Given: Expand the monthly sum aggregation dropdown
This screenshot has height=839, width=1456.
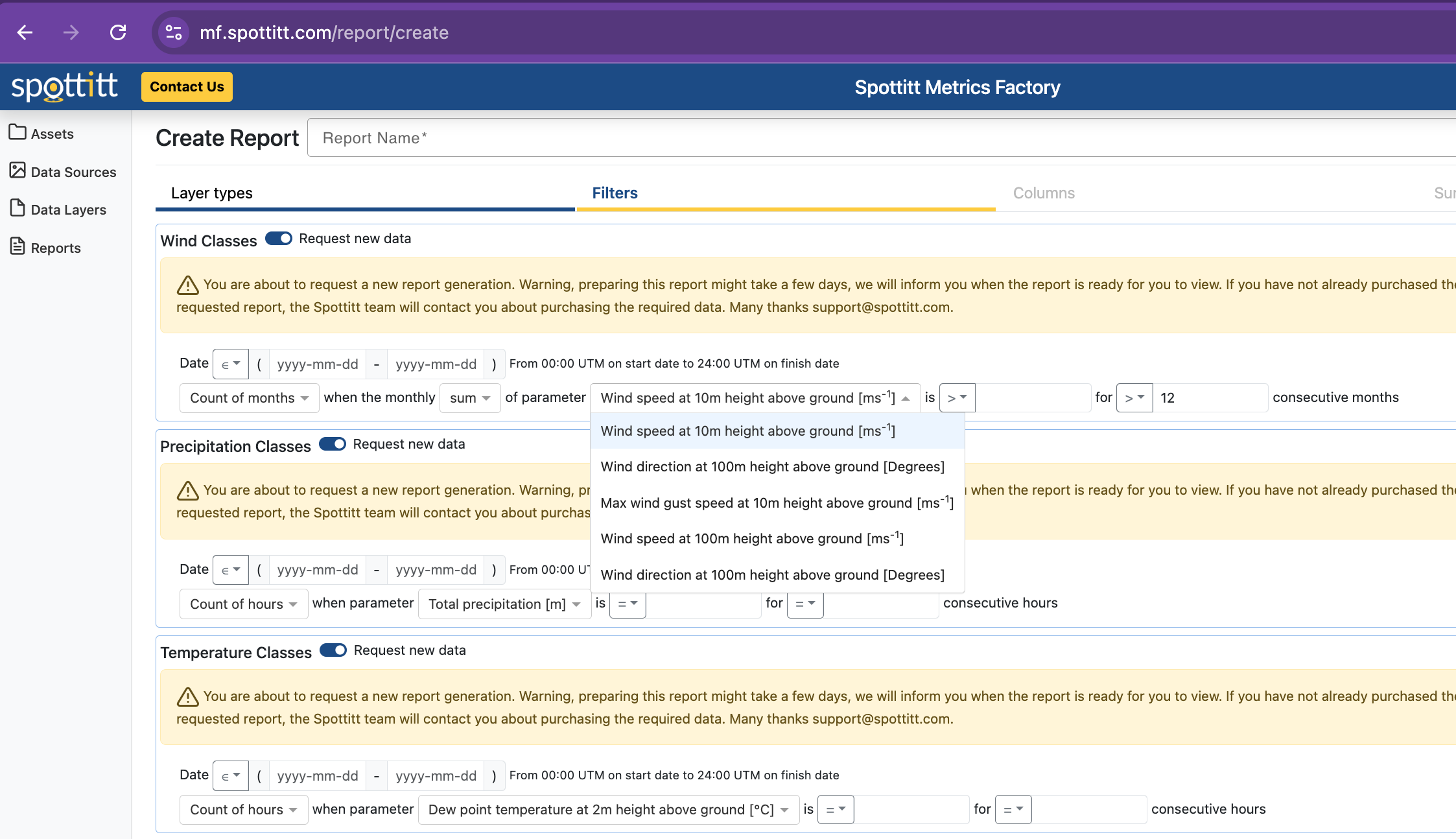Looking at the screenshot, I should click(469, 398).
